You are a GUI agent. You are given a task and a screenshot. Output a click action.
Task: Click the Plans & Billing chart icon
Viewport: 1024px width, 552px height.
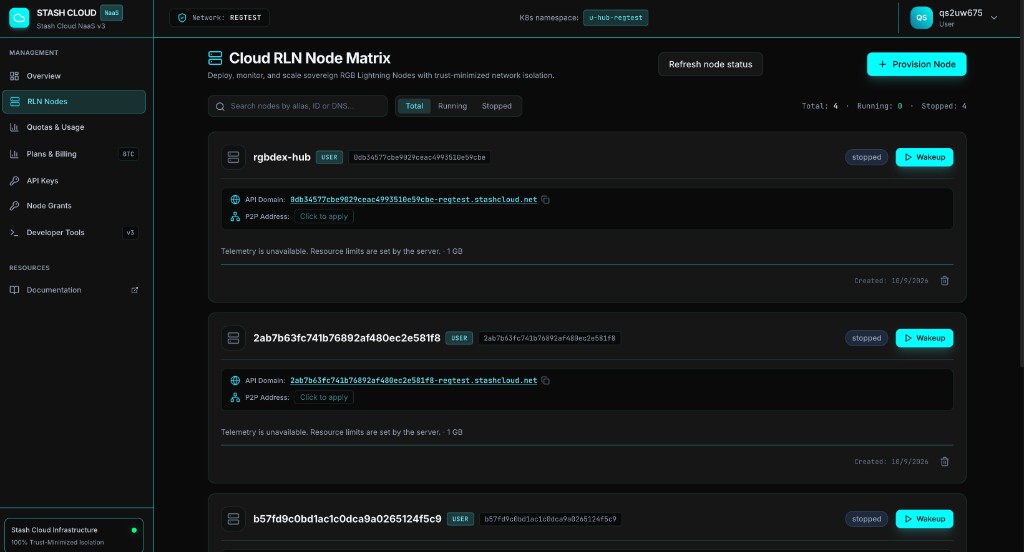pyautogui.click(x=14, y=154)
